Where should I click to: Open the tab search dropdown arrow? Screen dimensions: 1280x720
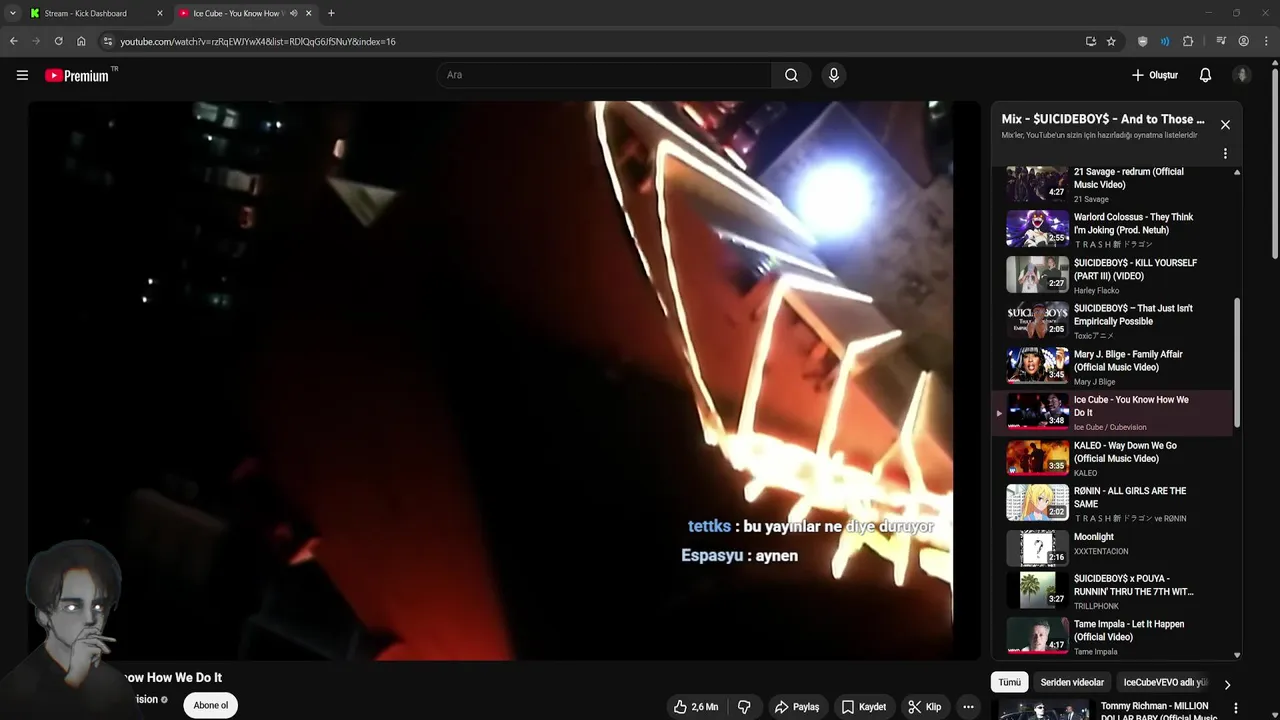click(x=12, y=13)
